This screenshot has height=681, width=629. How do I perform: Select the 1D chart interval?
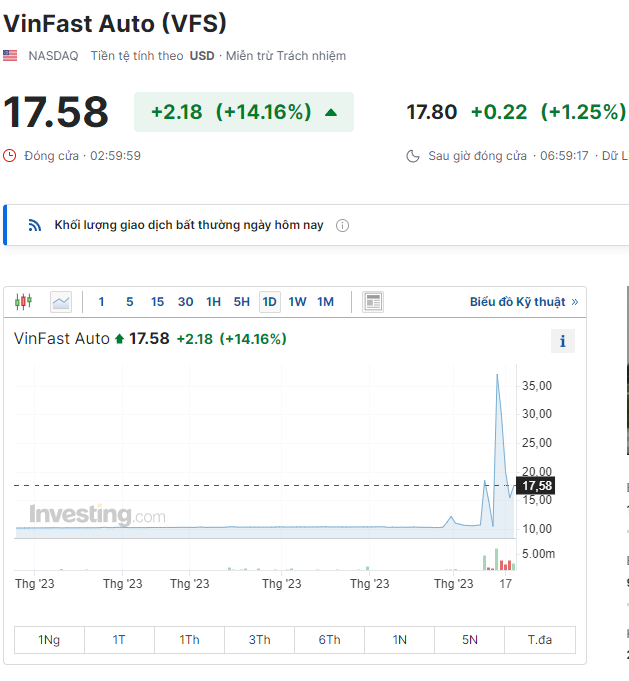(x=269, y=302)
